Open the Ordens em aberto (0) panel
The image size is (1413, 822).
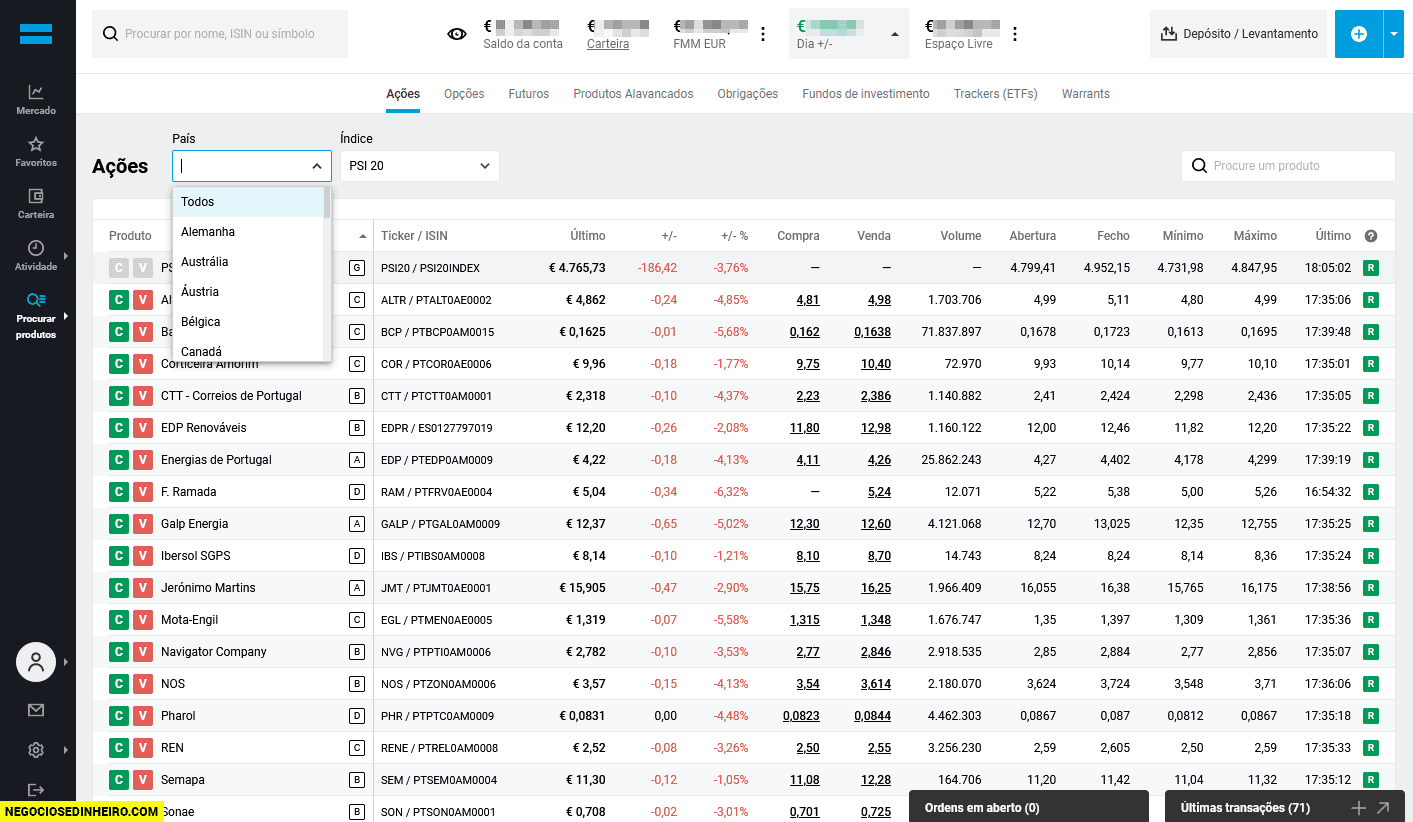click(x=1029, y=807)
